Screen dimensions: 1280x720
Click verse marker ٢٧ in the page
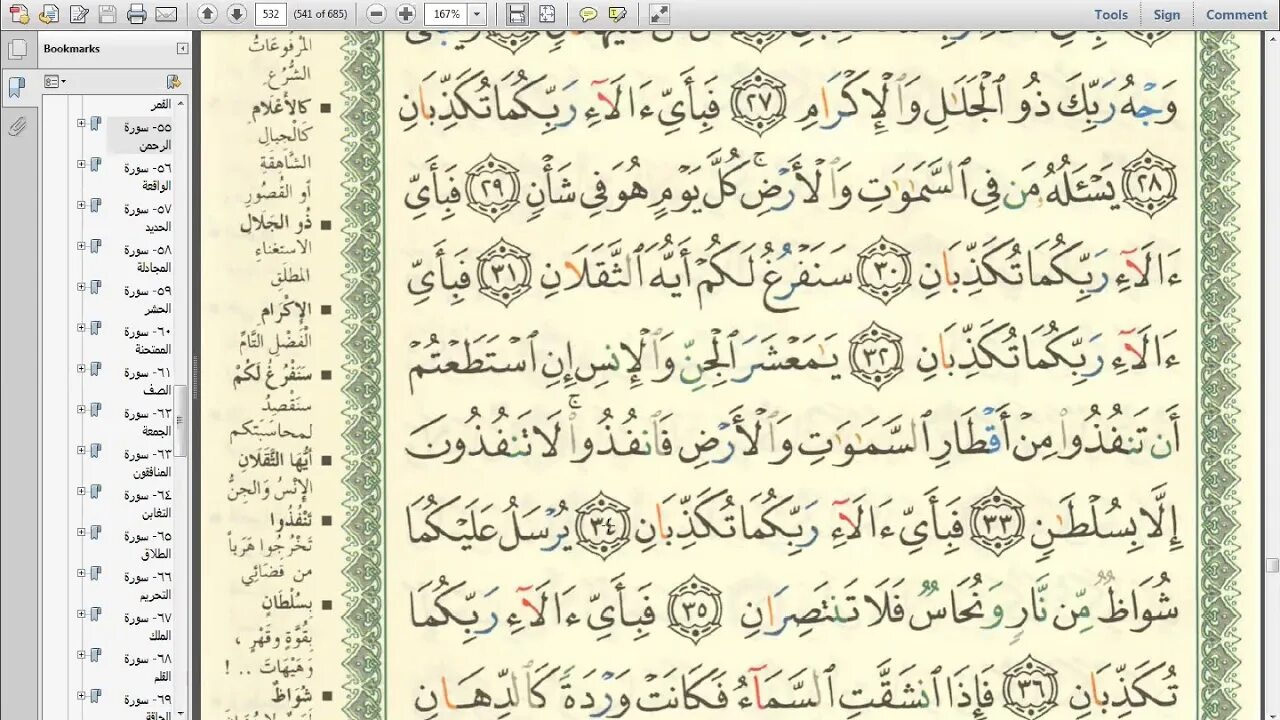click(x=757, y=103)
